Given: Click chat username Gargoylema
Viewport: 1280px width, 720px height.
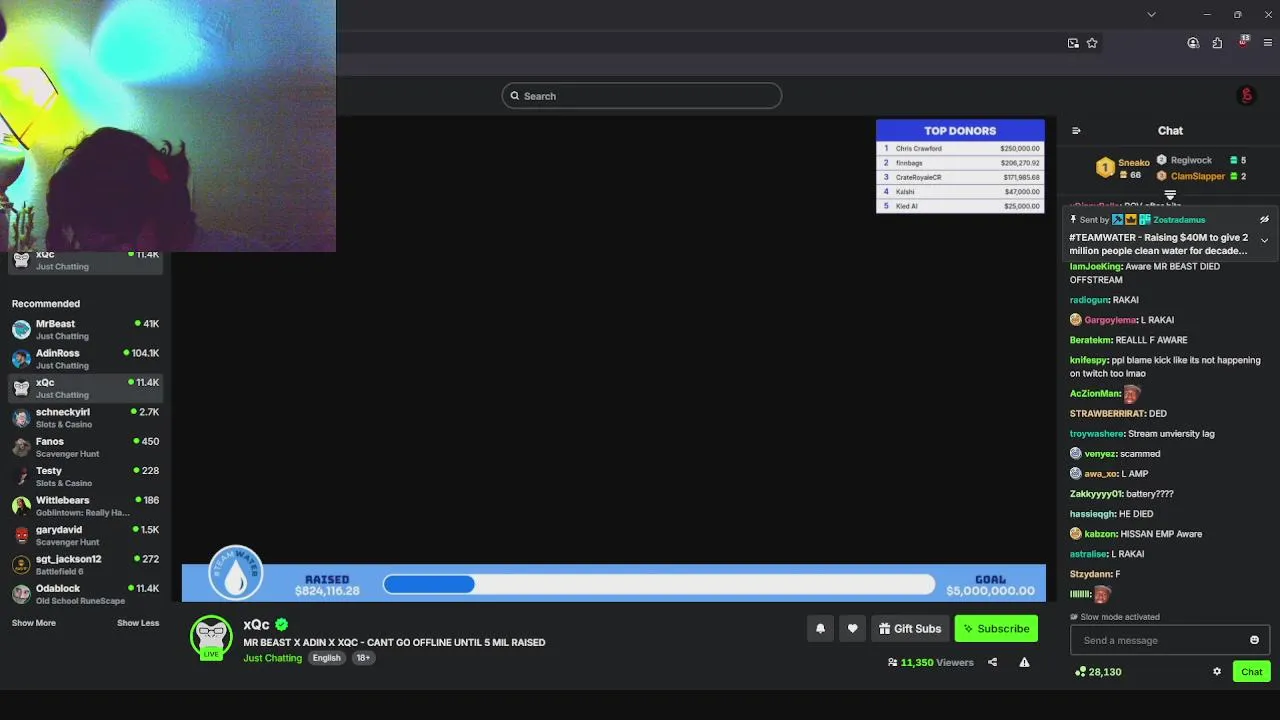Looking at the screenshot, I should pyautogui.click(x=1110, y=320).
